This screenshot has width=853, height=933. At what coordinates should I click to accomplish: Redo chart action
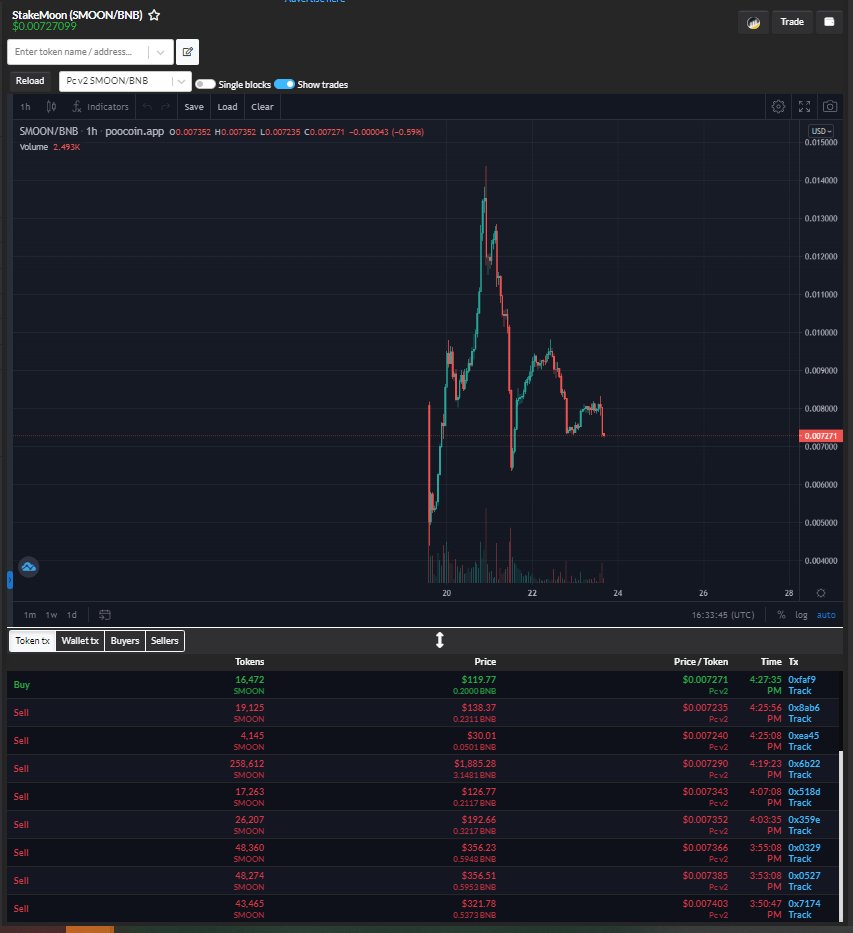pyautogui.click(x=165, y=107)
